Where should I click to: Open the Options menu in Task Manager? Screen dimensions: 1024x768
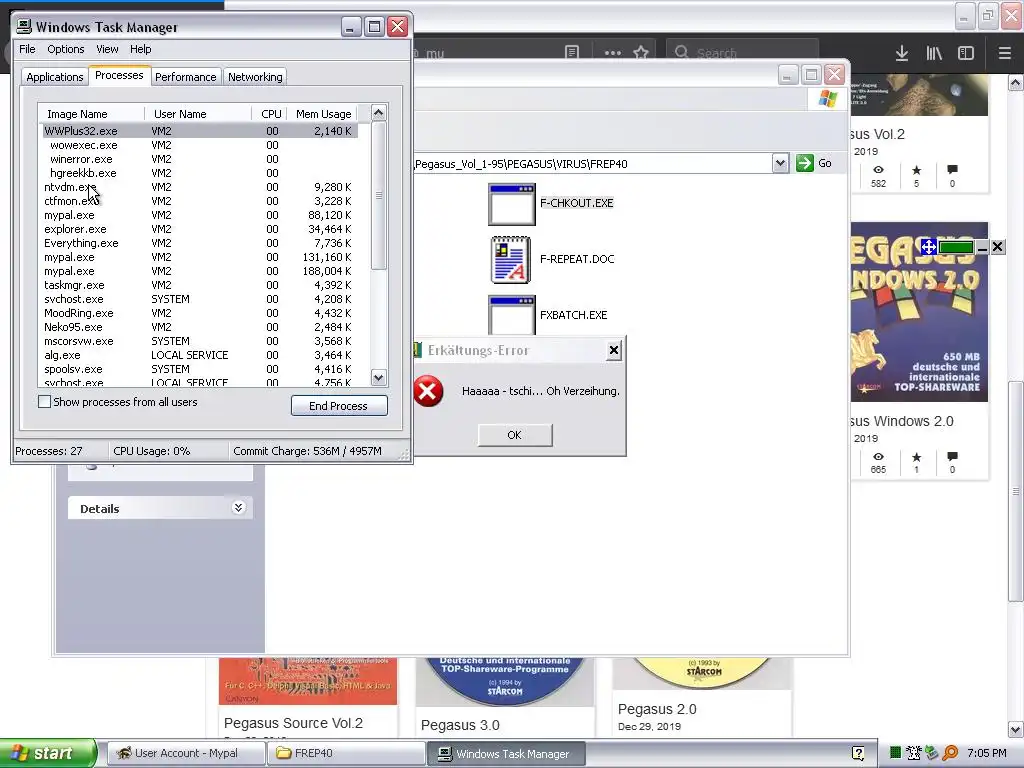tap(65, 49)
